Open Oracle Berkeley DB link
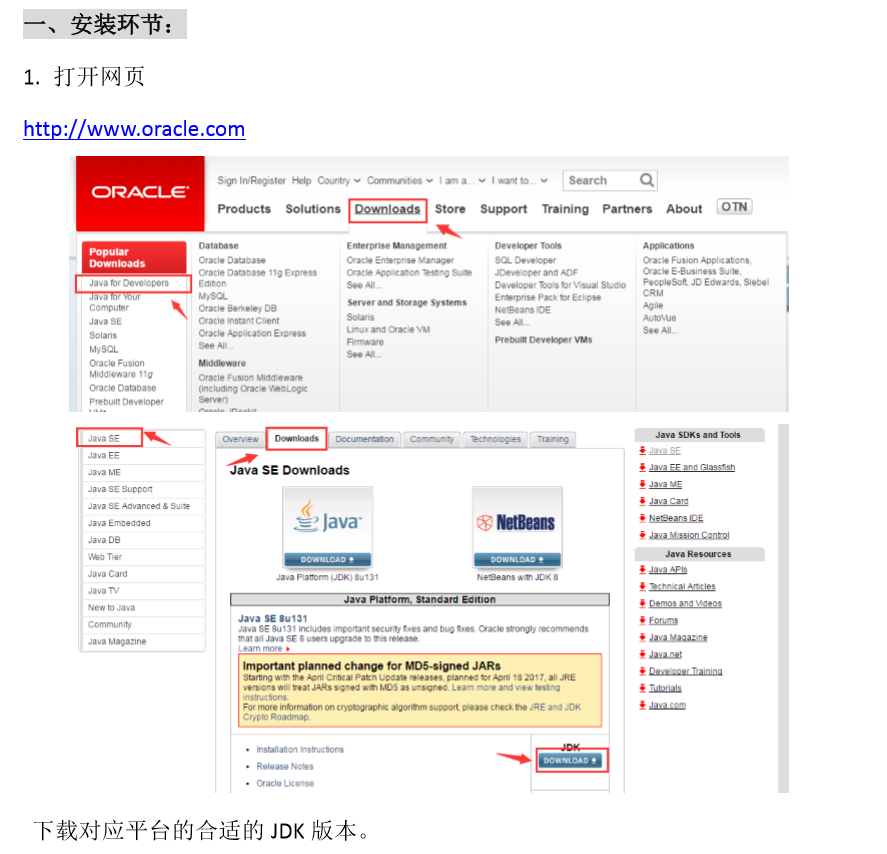This screenshot has height=854, width=887. [238, 308]
